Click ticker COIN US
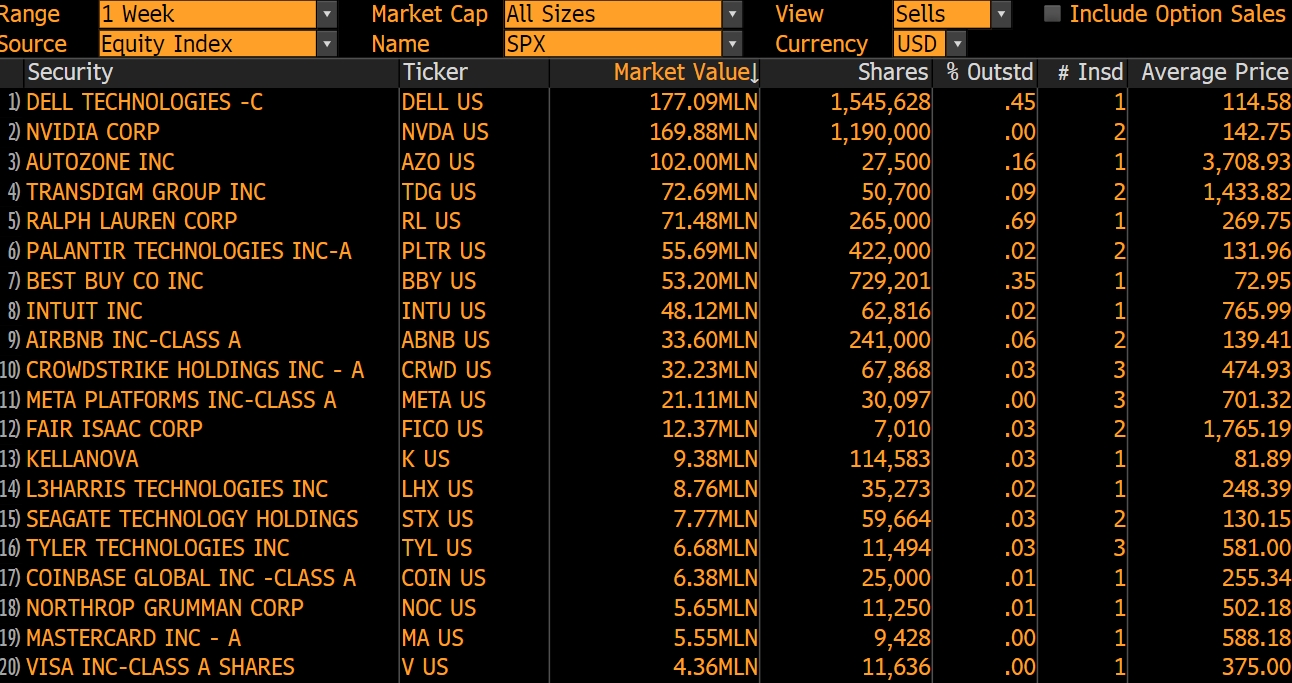 (443, 578)
